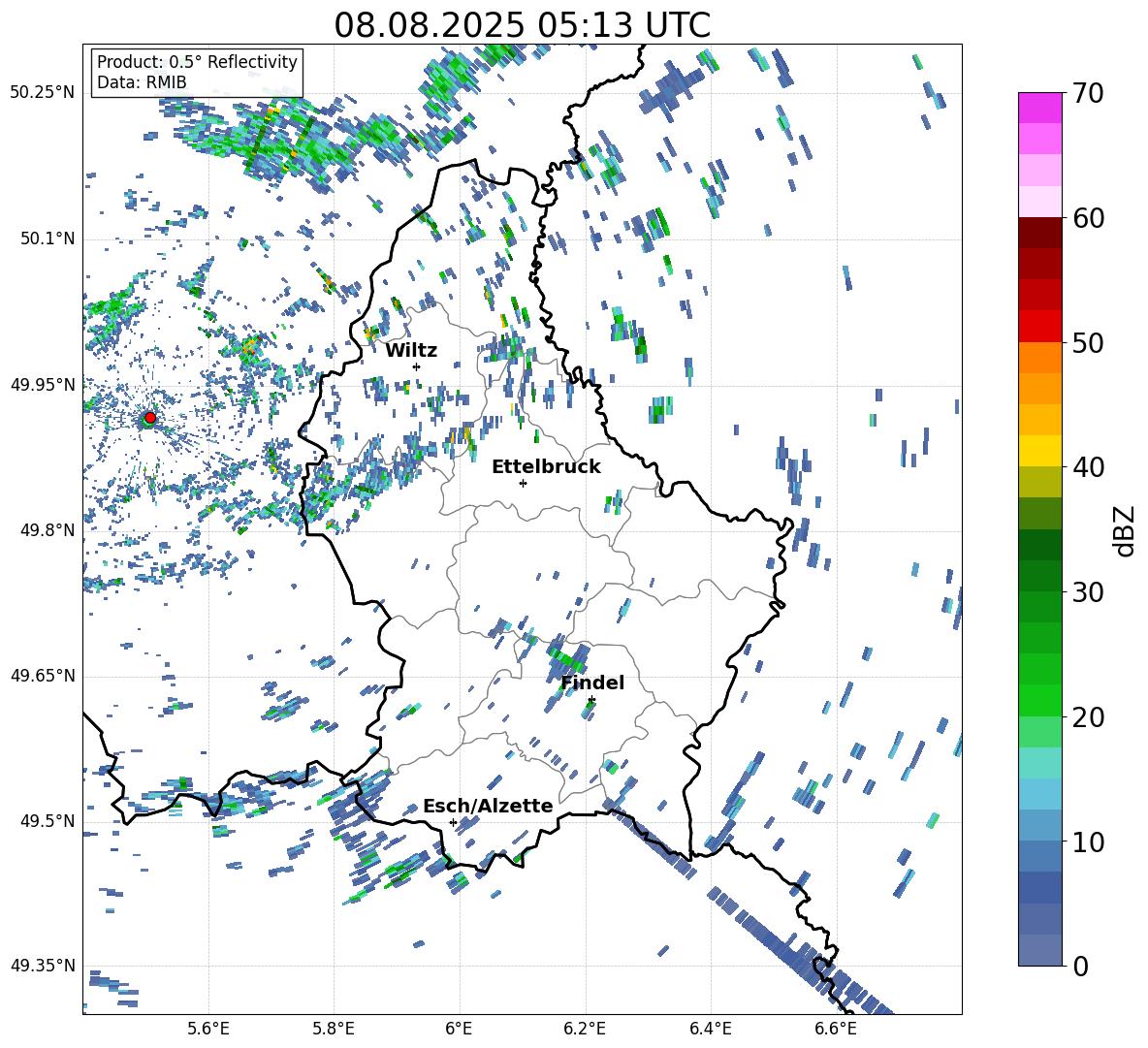Click the 30 value on colorbar
The height and width of the screenshot is (1048, 1148).
(1088, 592)
